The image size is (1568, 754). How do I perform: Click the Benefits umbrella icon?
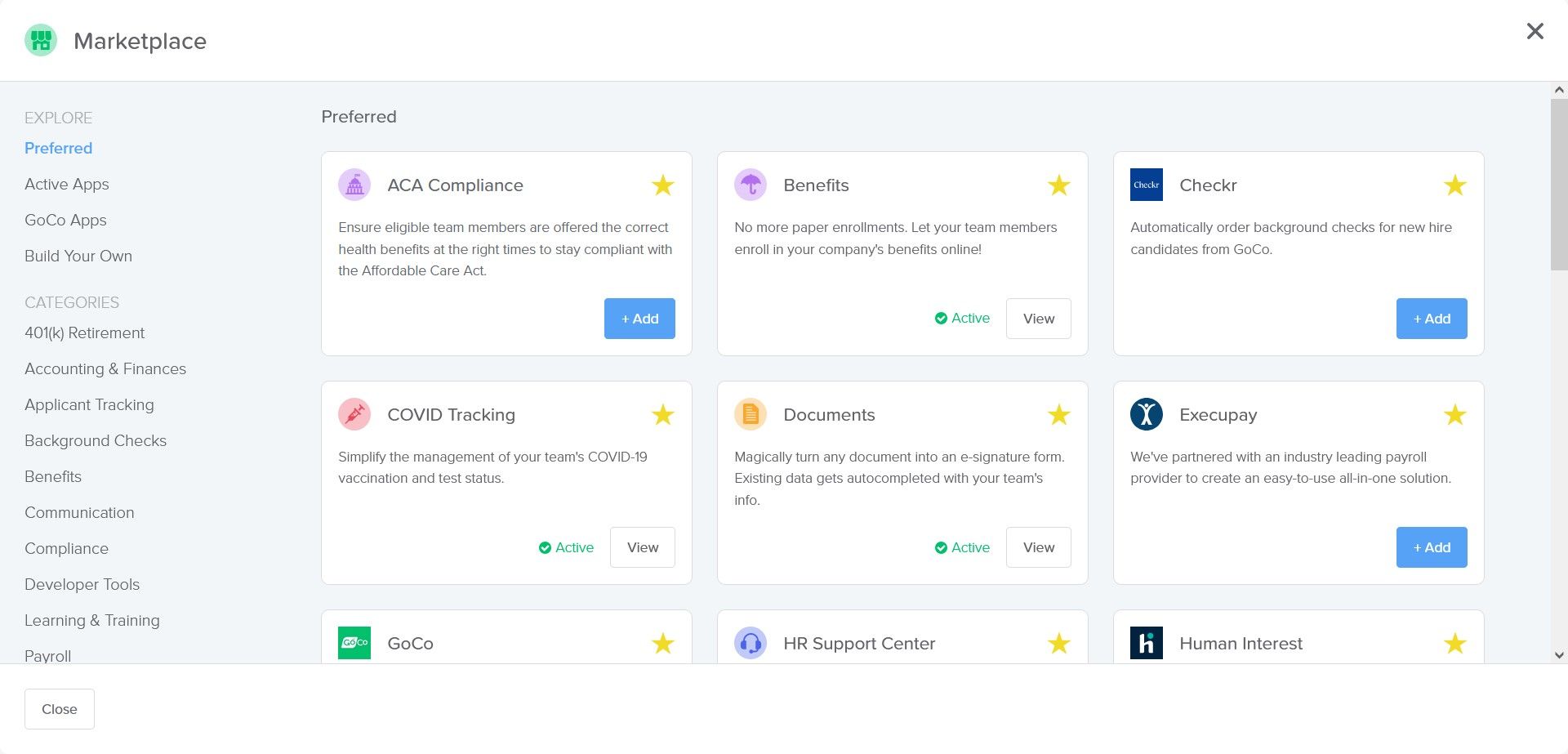pyautogui.click(x=751, y=185)
